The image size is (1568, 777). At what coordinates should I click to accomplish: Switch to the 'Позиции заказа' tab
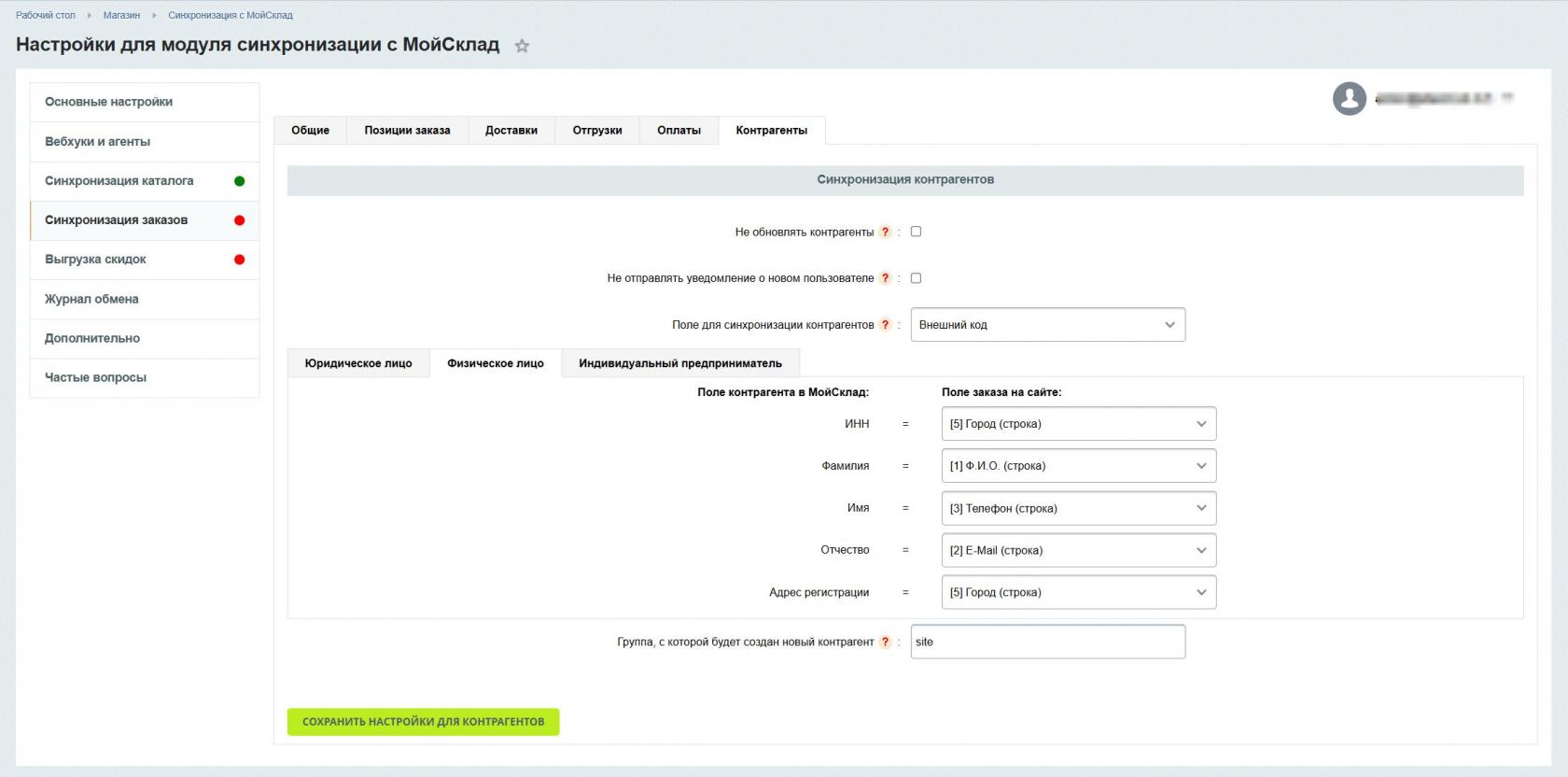point(407,131)
